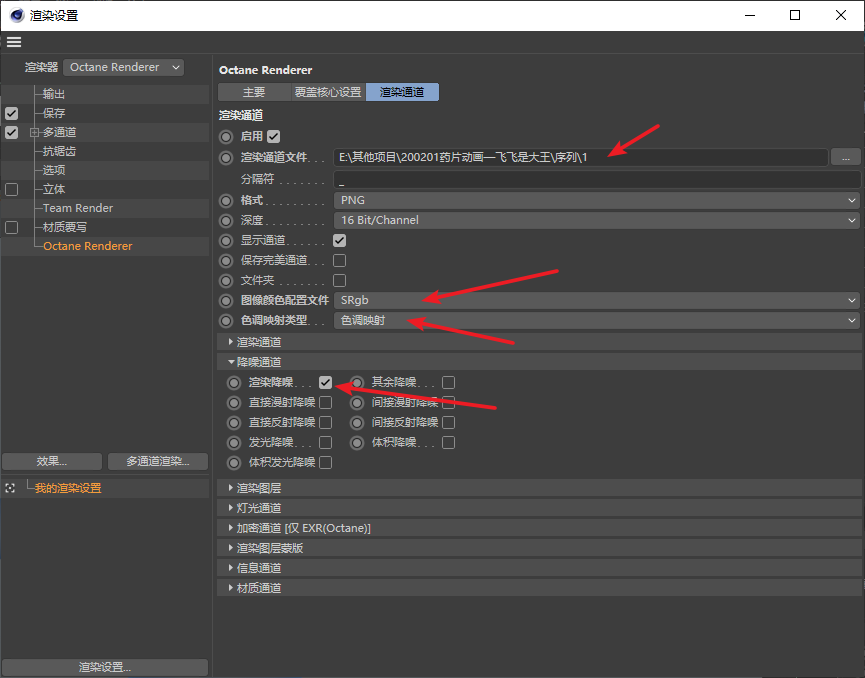The image size is (865, 678).
Task: Enable the 材质覆写 checkbox
Action: click(x=12, y=228)
